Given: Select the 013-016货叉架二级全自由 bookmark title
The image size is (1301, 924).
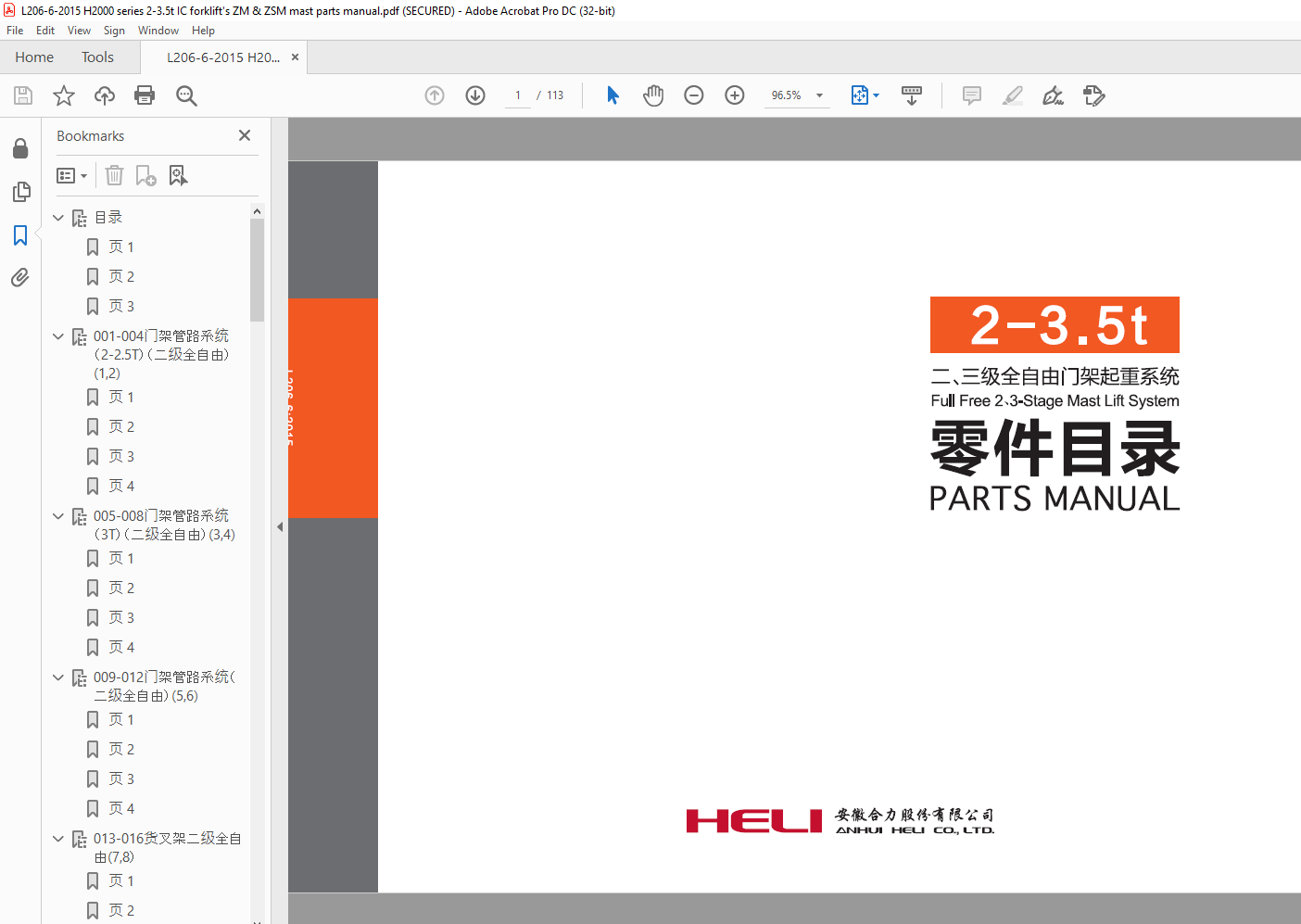Looking at the screenshot, I should [168, 848].
